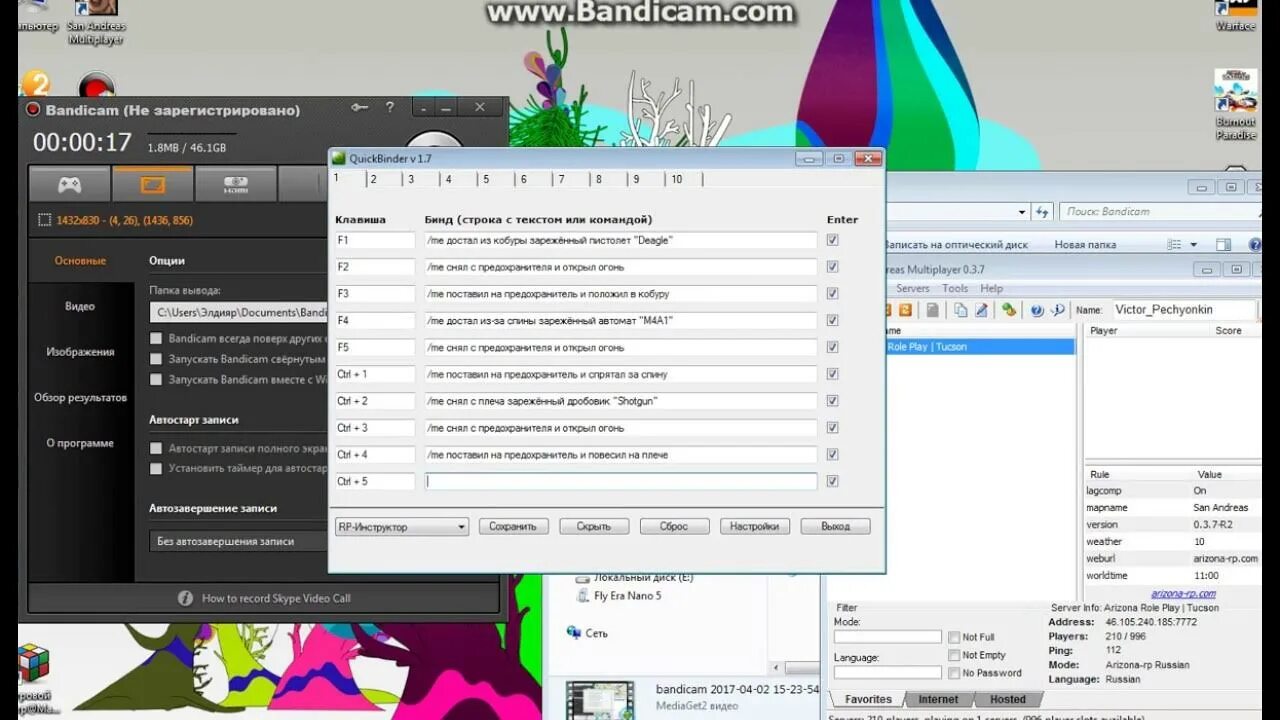The height and width of the screenshot is (720, 1280).
Task: Switch to Internet tab in SA-MP
Action: (938, 699)
